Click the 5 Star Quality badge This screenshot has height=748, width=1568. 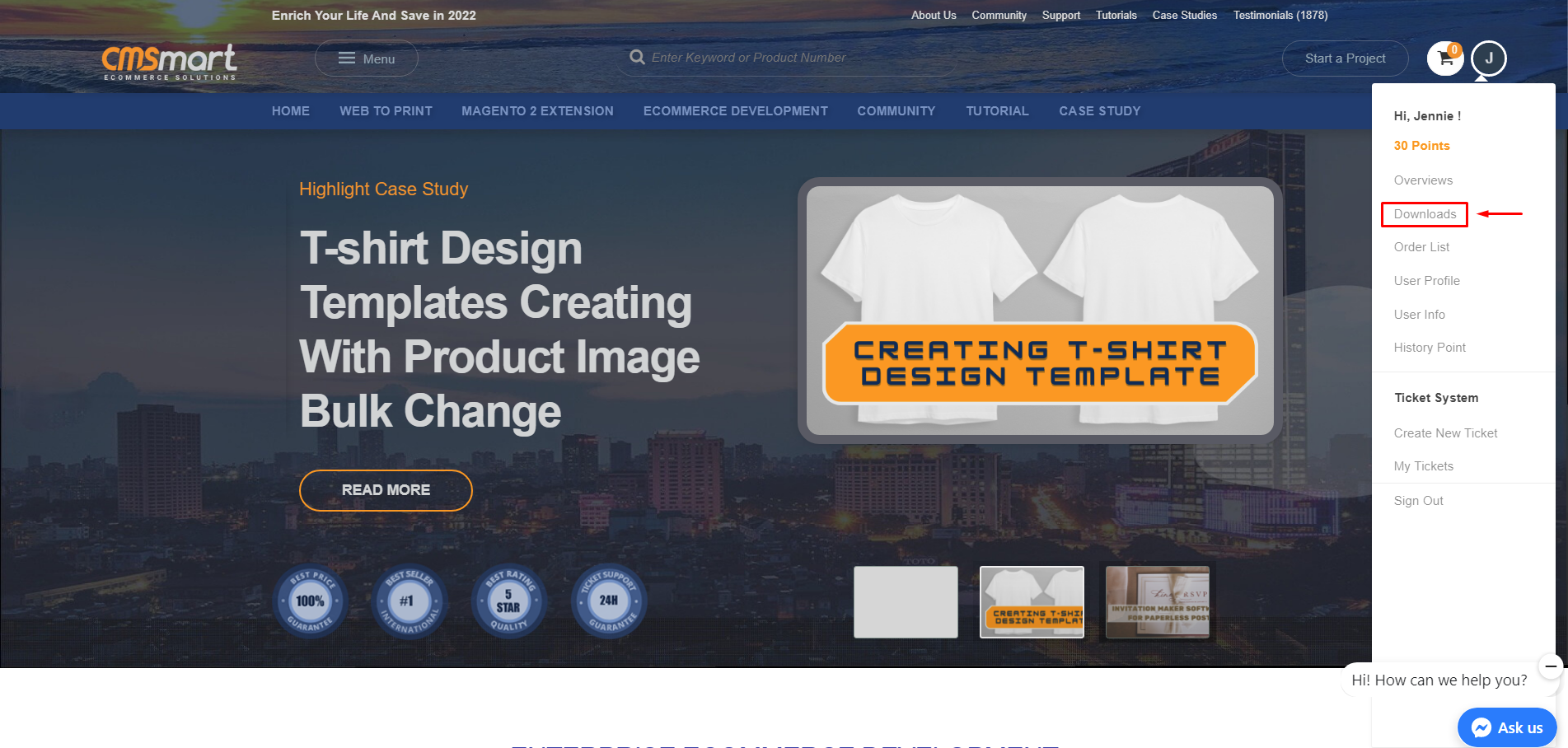click(508, 601)
